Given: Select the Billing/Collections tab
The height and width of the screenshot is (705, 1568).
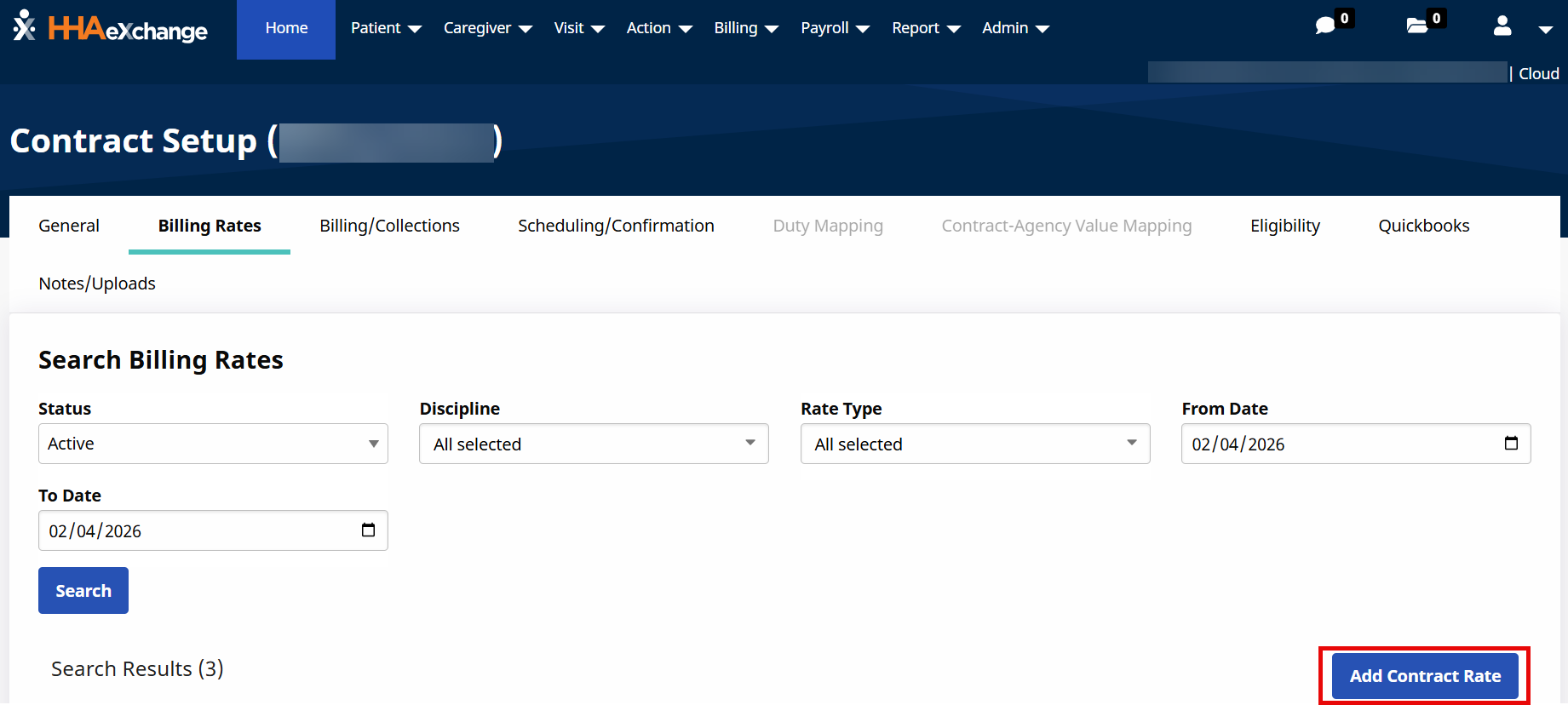Looking at the screenshot, I should (x=389, y=226).
